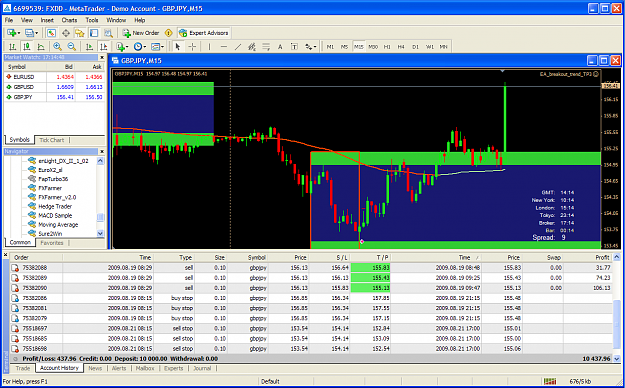Toggle the Navigator panel star-folder icon
The height and width of the screenshot is (388, 625).
(80, 33)
